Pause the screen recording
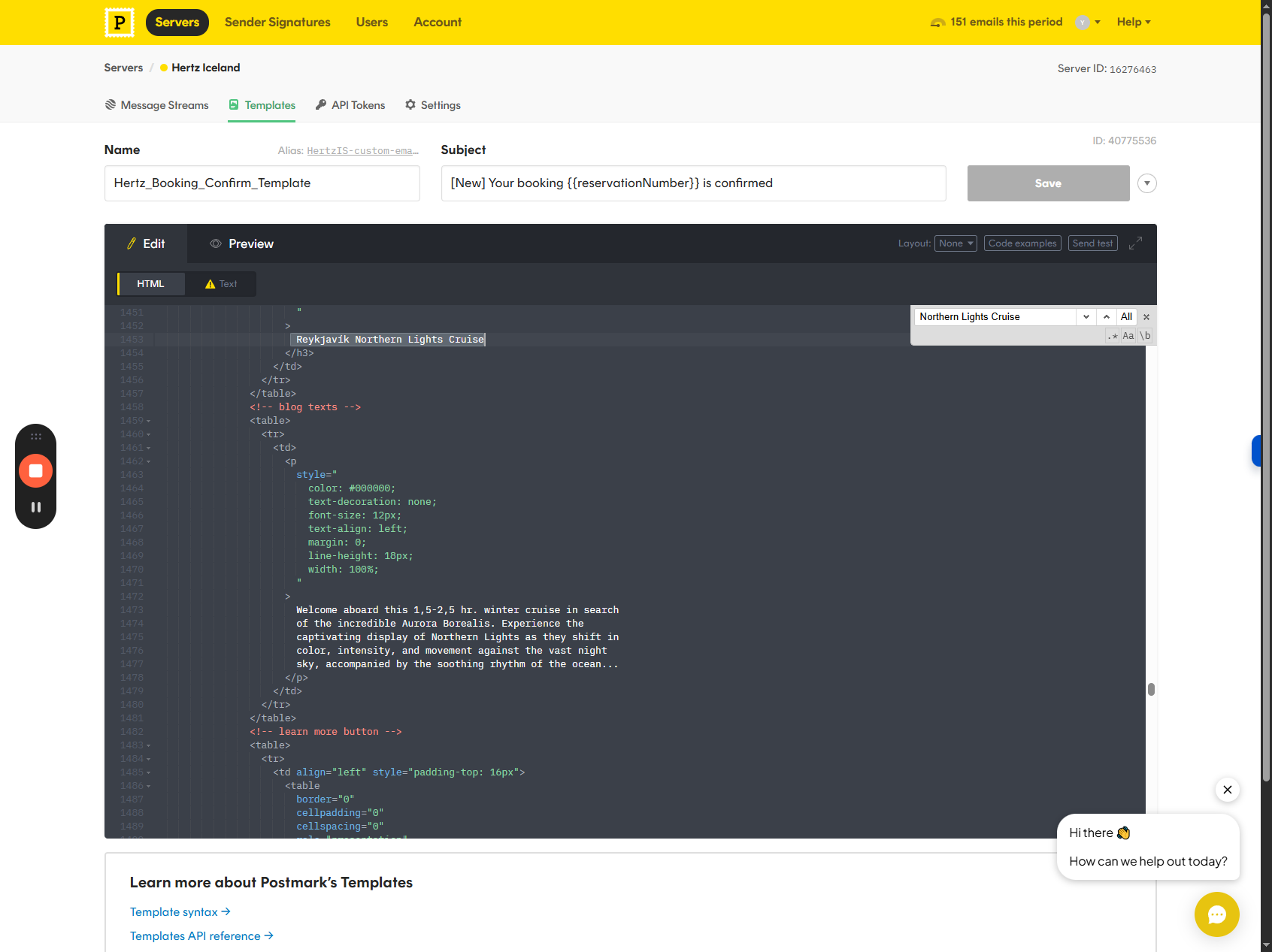The image size is (1272, 952). click(x=35, y=507)
